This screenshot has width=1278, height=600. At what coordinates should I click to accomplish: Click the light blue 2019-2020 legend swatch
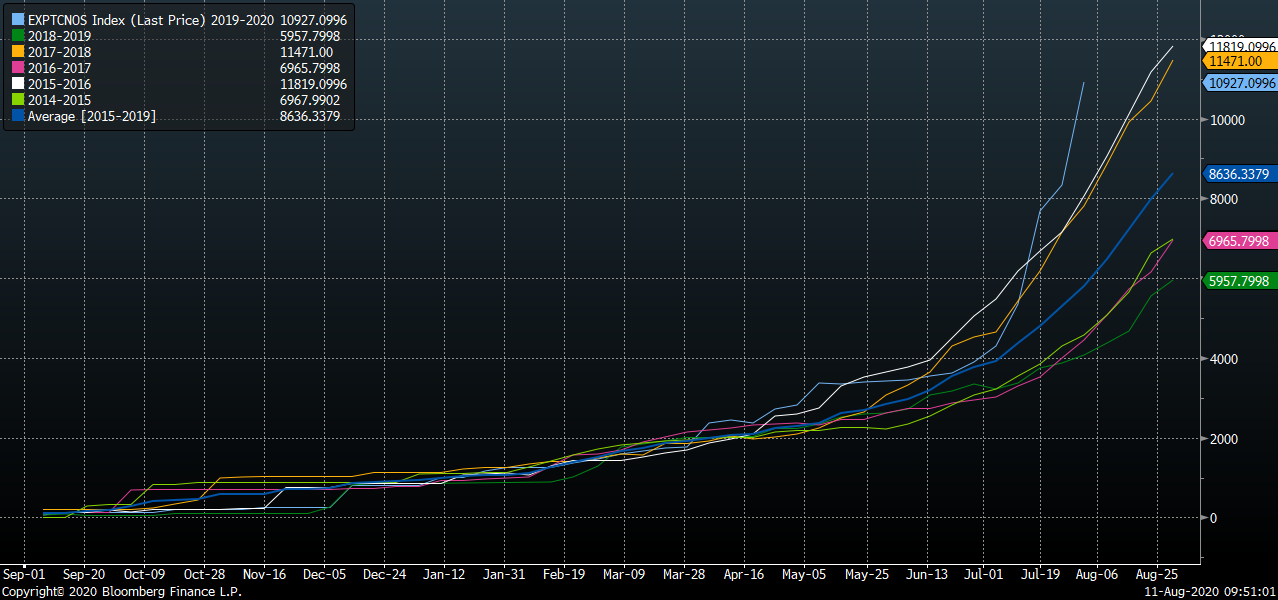tap(17, 20)
